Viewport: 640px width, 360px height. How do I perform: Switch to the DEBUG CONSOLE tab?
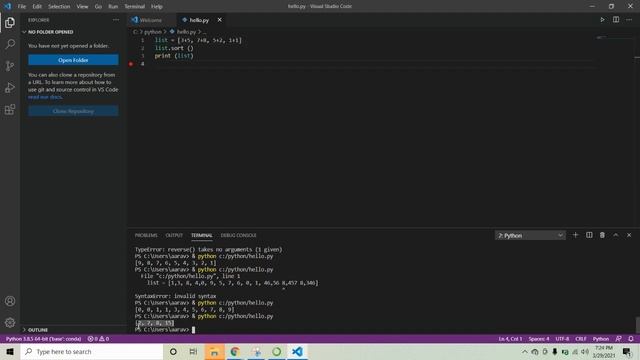238,236
